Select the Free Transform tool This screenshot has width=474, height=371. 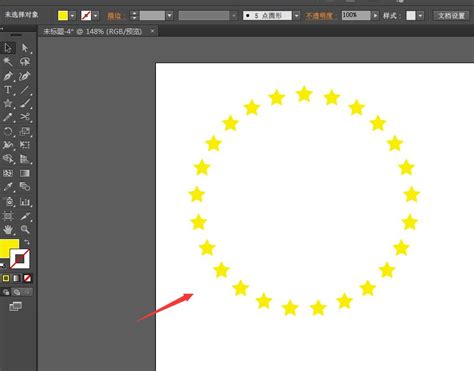pos(25,145)
